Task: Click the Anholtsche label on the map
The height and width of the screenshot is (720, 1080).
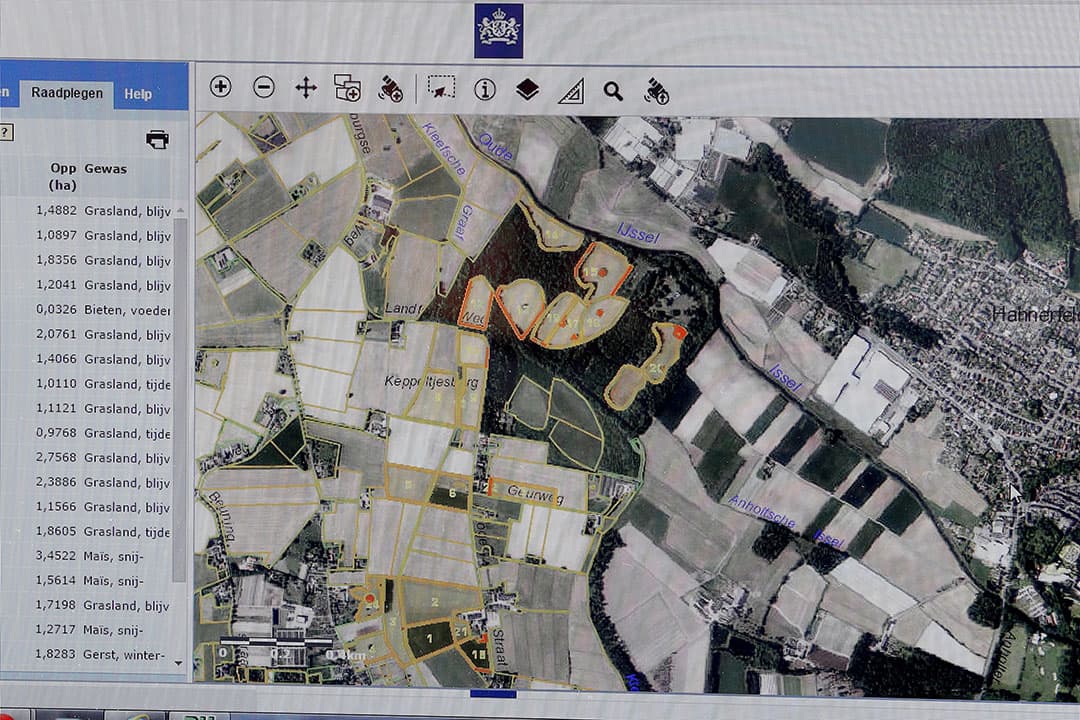Action: coord(762,512)
